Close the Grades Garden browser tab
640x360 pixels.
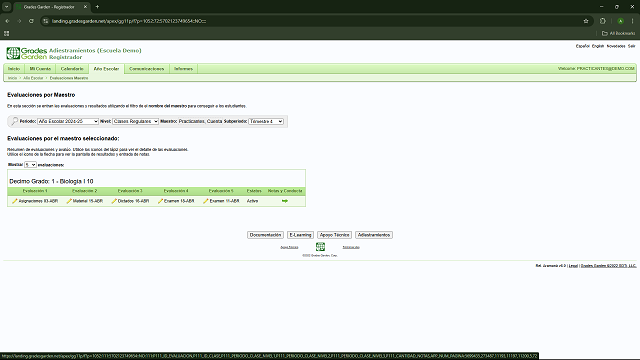pos(85,7)
